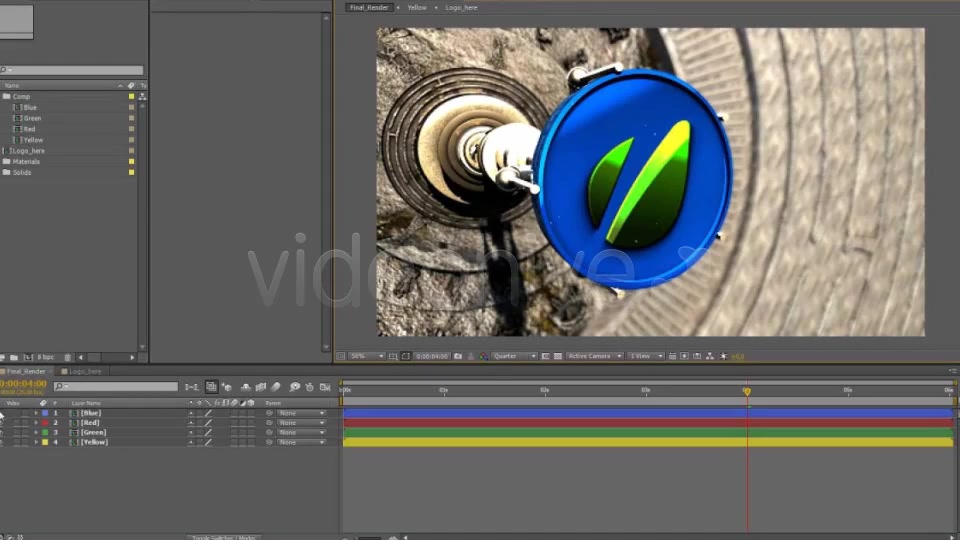Click the current time indicator on the timeline

pos(747,391)
